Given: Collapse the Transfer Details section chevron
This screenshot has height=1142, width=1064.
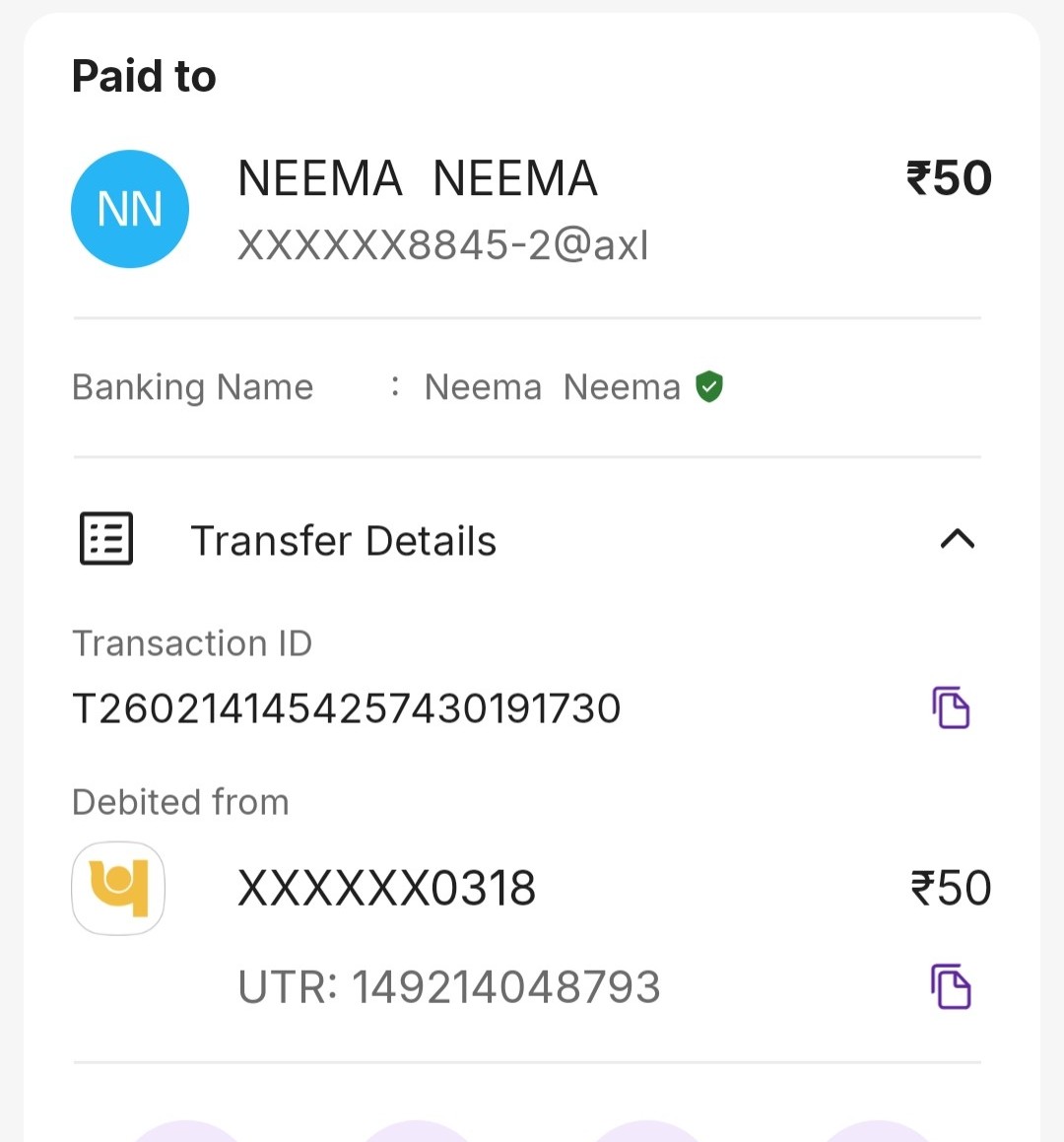Looking at the screenshot, I should [957, 539].
